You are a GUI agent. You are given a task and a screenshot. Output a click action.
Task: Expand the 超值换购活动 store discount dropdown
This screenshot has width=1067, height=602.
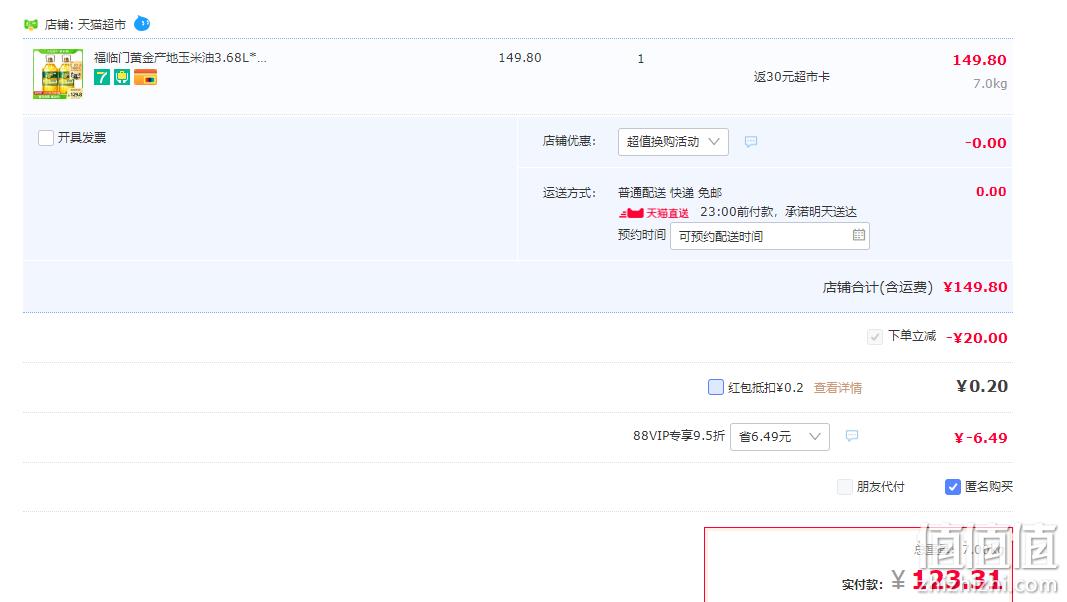(673, 141)
